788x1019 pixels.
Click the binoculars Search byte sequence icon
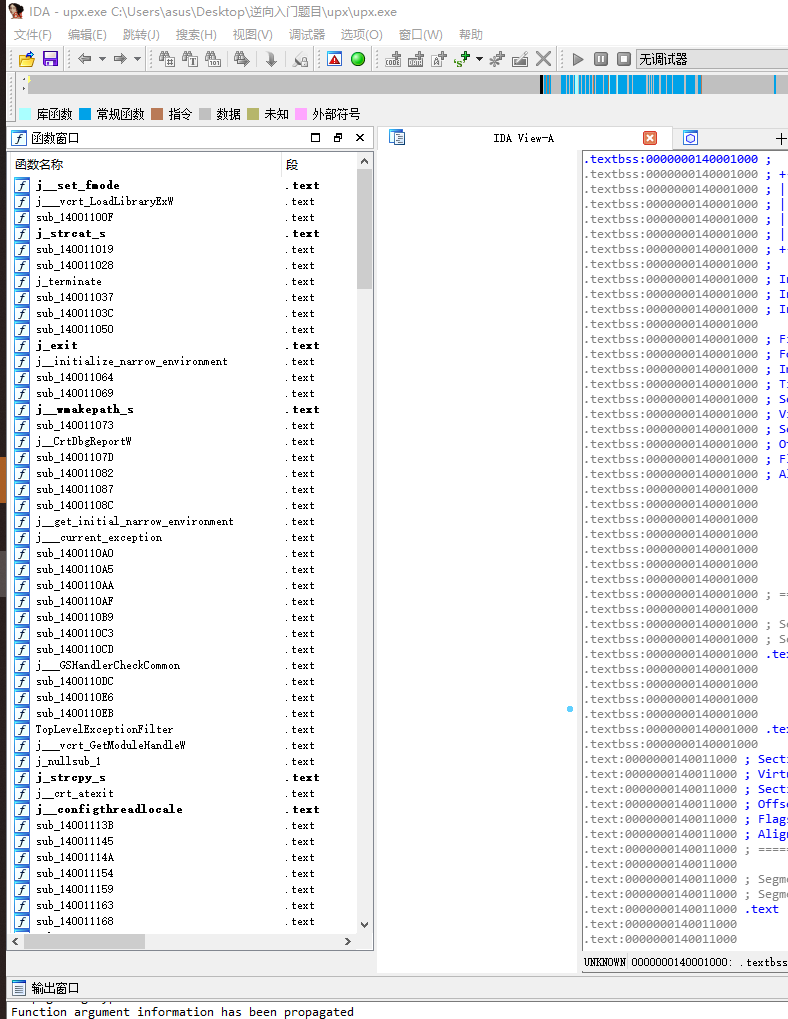click(213, 59)
